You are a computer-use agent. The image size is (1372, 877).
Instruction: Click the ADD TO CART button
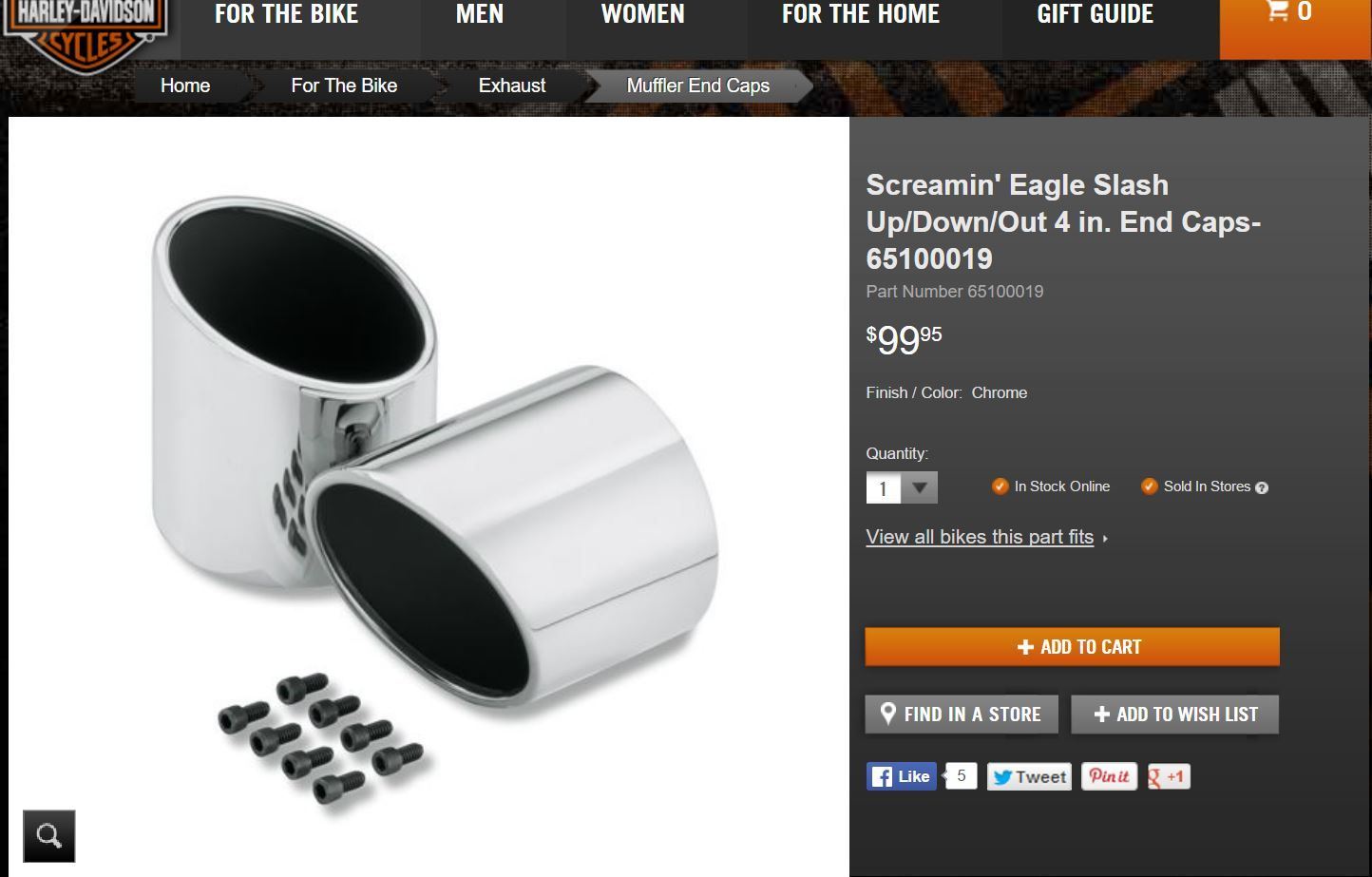pyautogui.click(x=1072, y=646)
